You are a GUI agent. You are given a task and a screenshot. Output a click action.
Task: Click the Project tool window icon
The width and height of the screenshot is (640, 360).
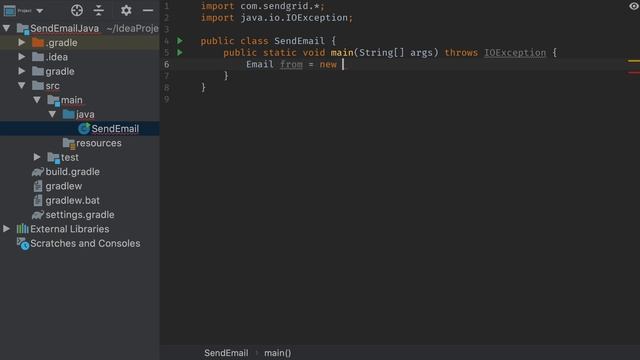9,11
